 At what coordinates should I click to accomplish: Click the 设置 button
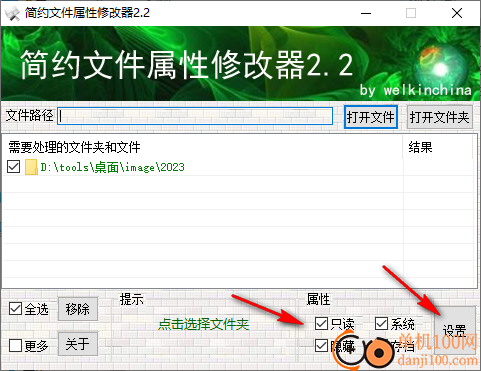coord(455,330)
